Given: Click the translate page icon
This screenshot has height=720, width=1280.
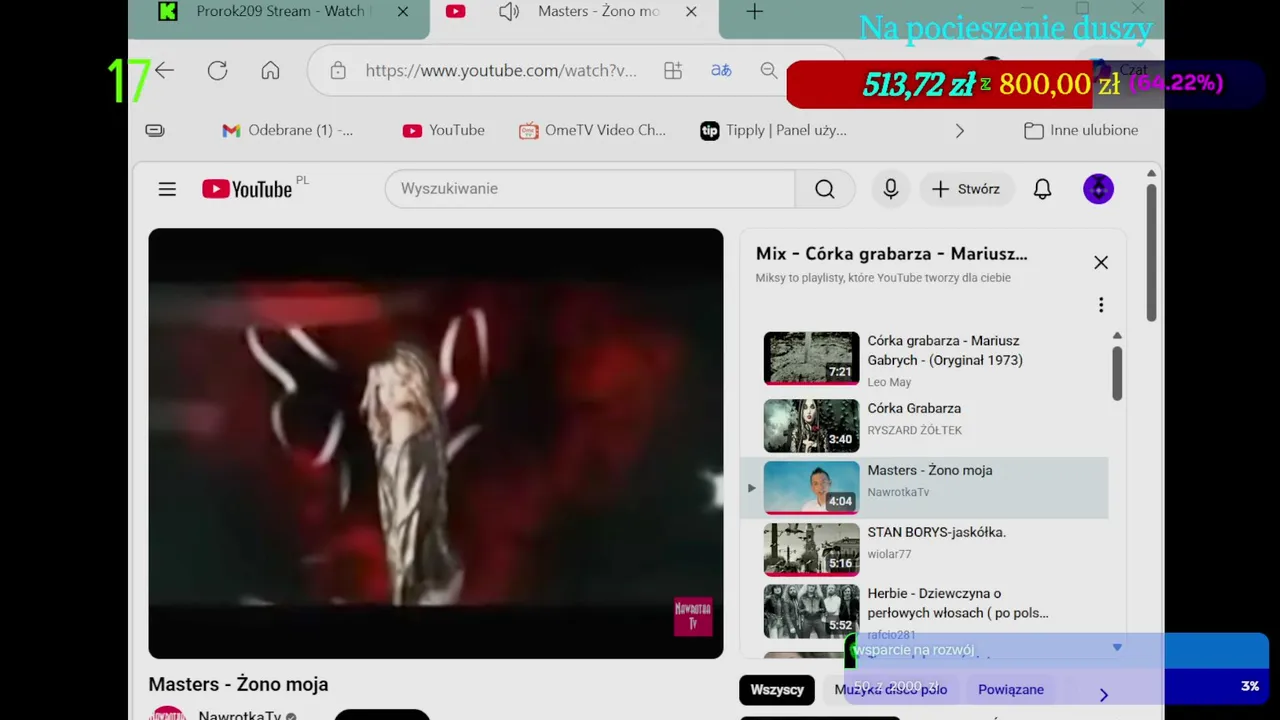Looking at the screenshot, I should (721, 70).
